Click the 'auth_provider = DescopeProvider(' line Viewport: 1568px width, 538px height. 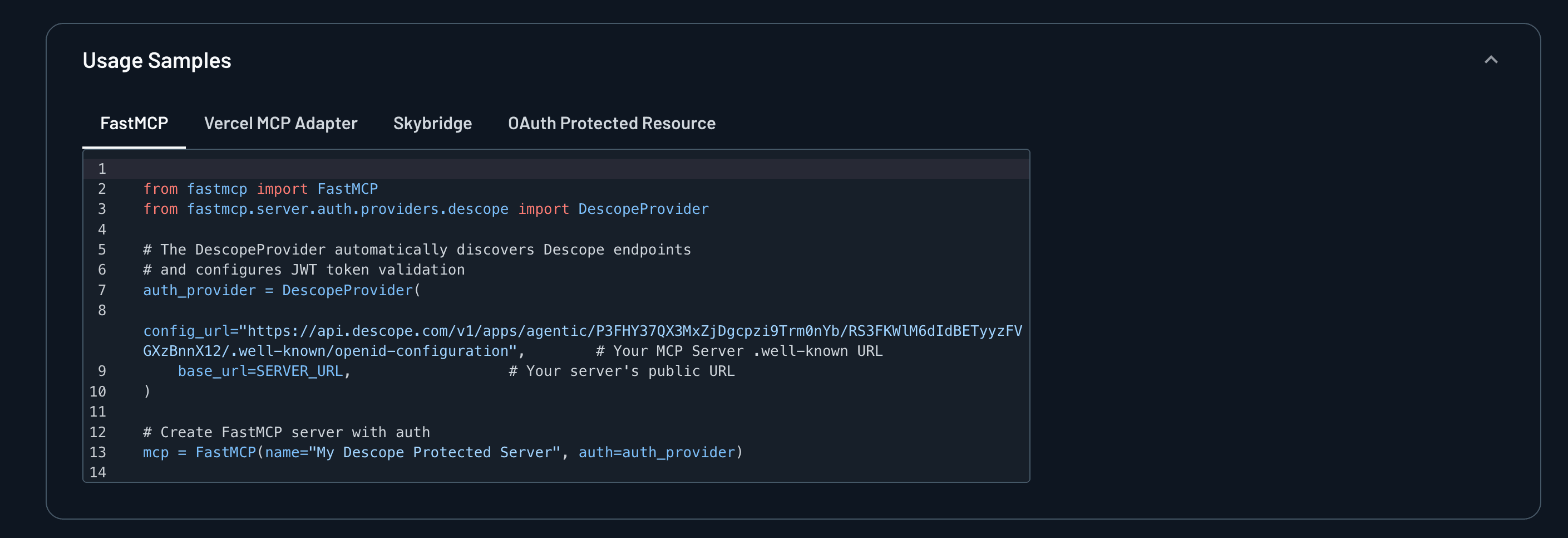click(282, 290)
